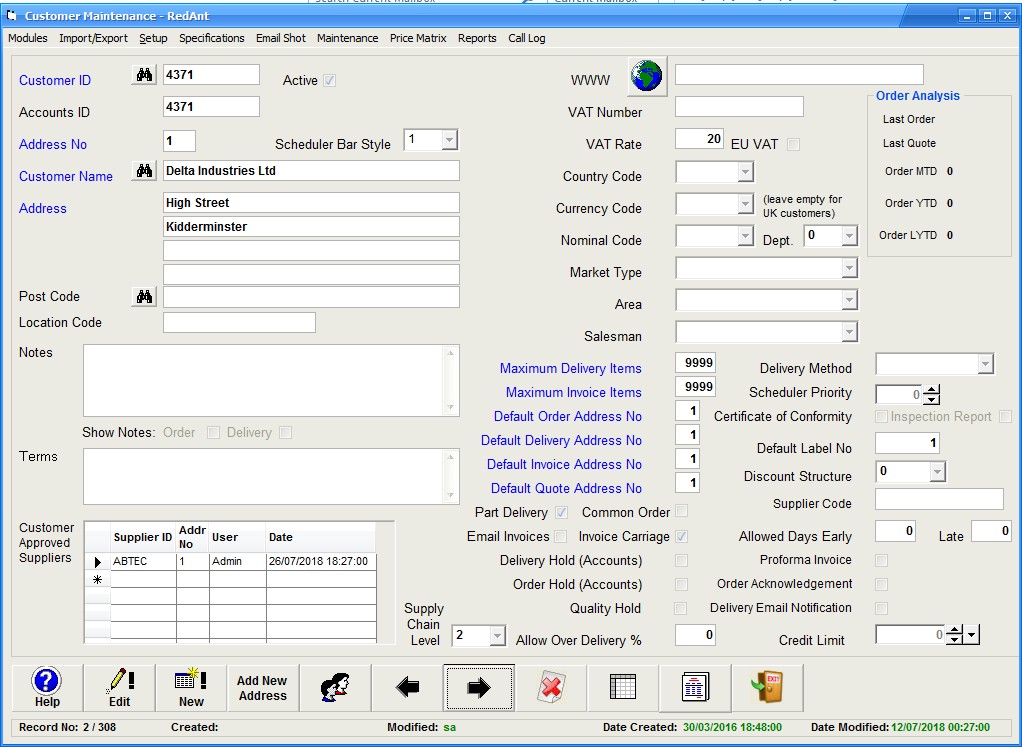
Task: Click the binoculars search next to Customer ID
Action: coord(144,75)
